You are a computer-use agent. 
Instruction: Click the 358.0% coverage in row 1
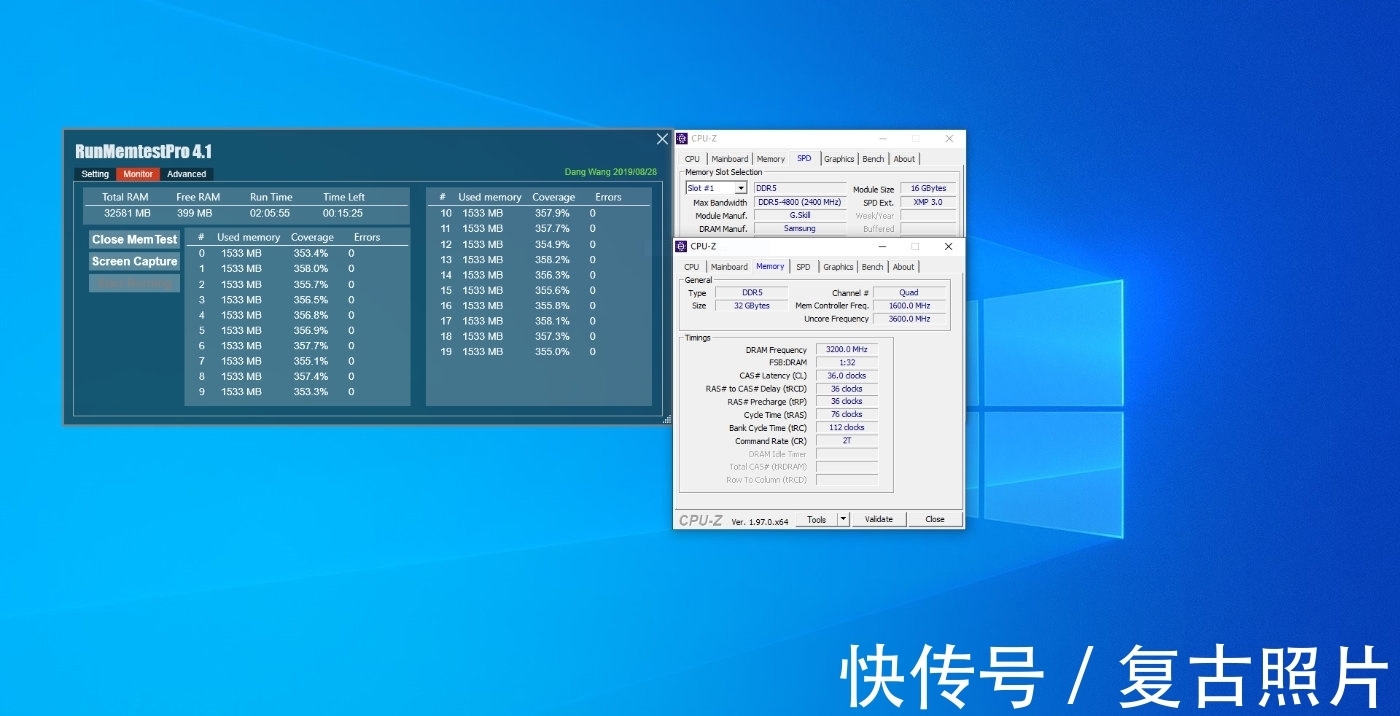310,269
